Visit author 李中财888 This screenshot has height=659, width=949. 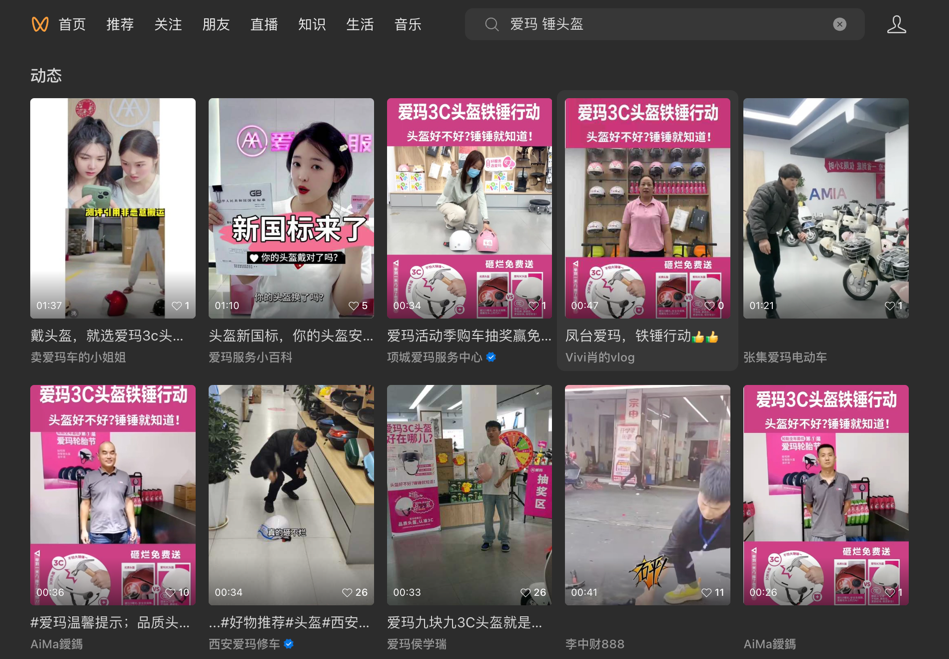[x=595, y=644]
